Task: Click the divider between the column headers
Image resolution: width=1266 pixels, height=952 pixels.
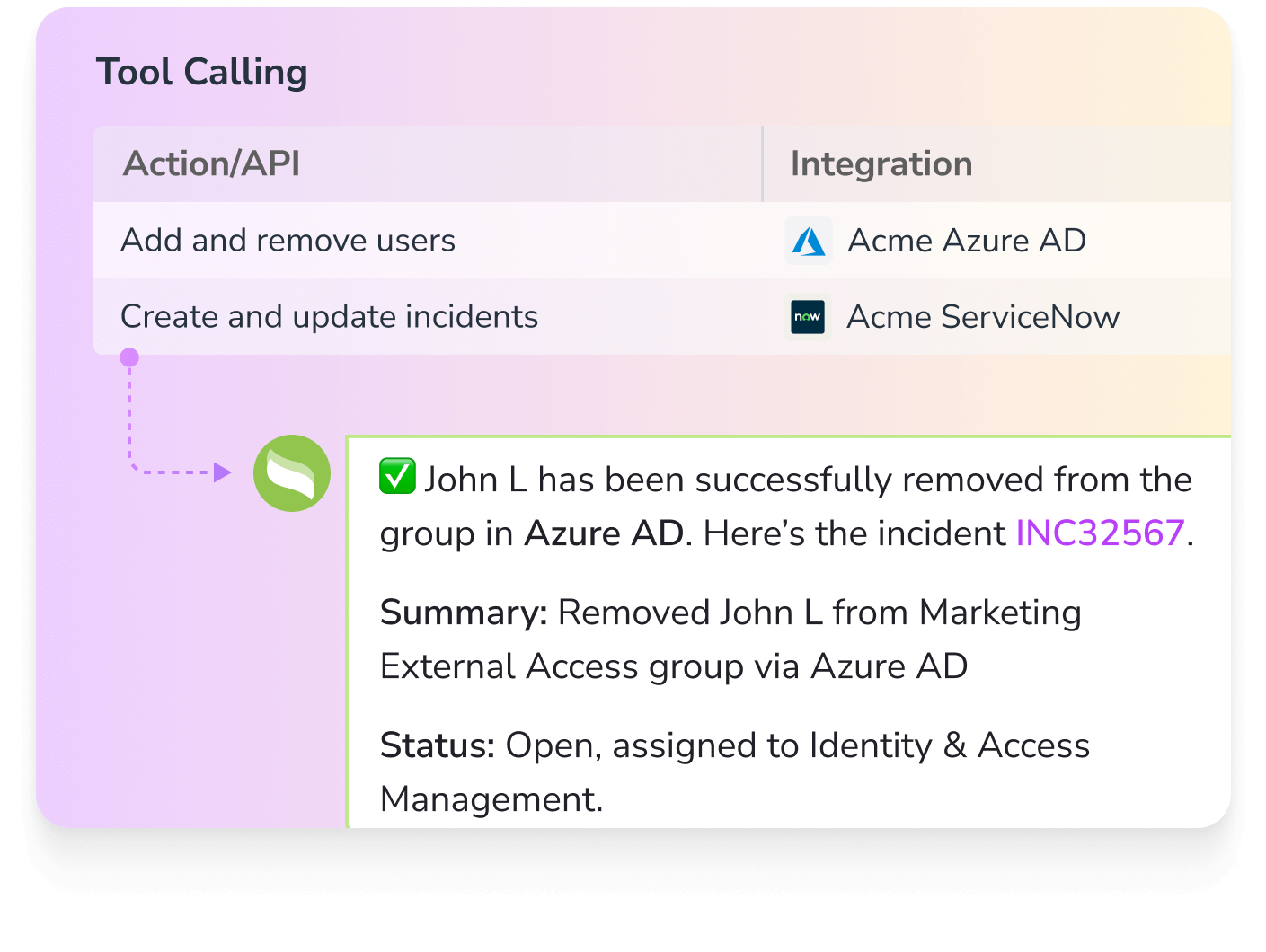Action: (x=763, y=164)
